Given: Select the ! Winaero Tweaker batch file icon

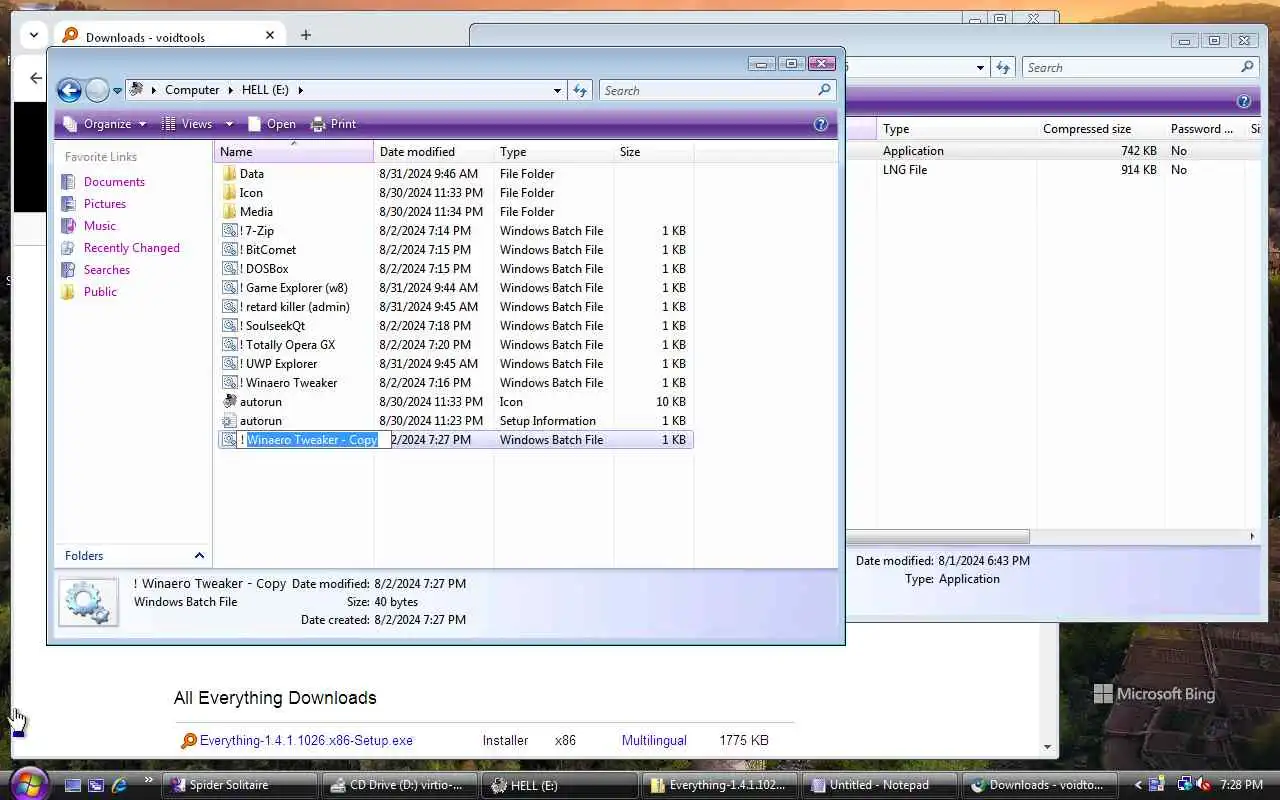Looking at the screenshot, I should coord(230,383).
